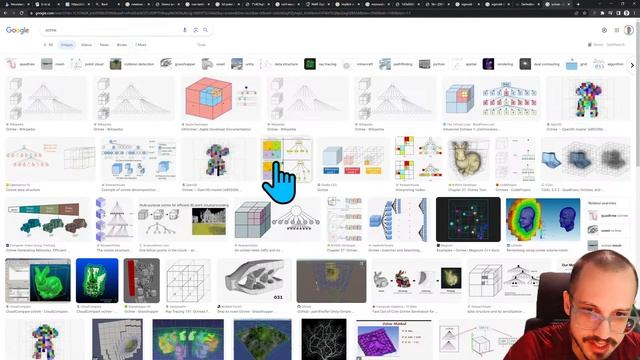Click the voice search microphone icon

pyautogui.click(x=185, y=30)
